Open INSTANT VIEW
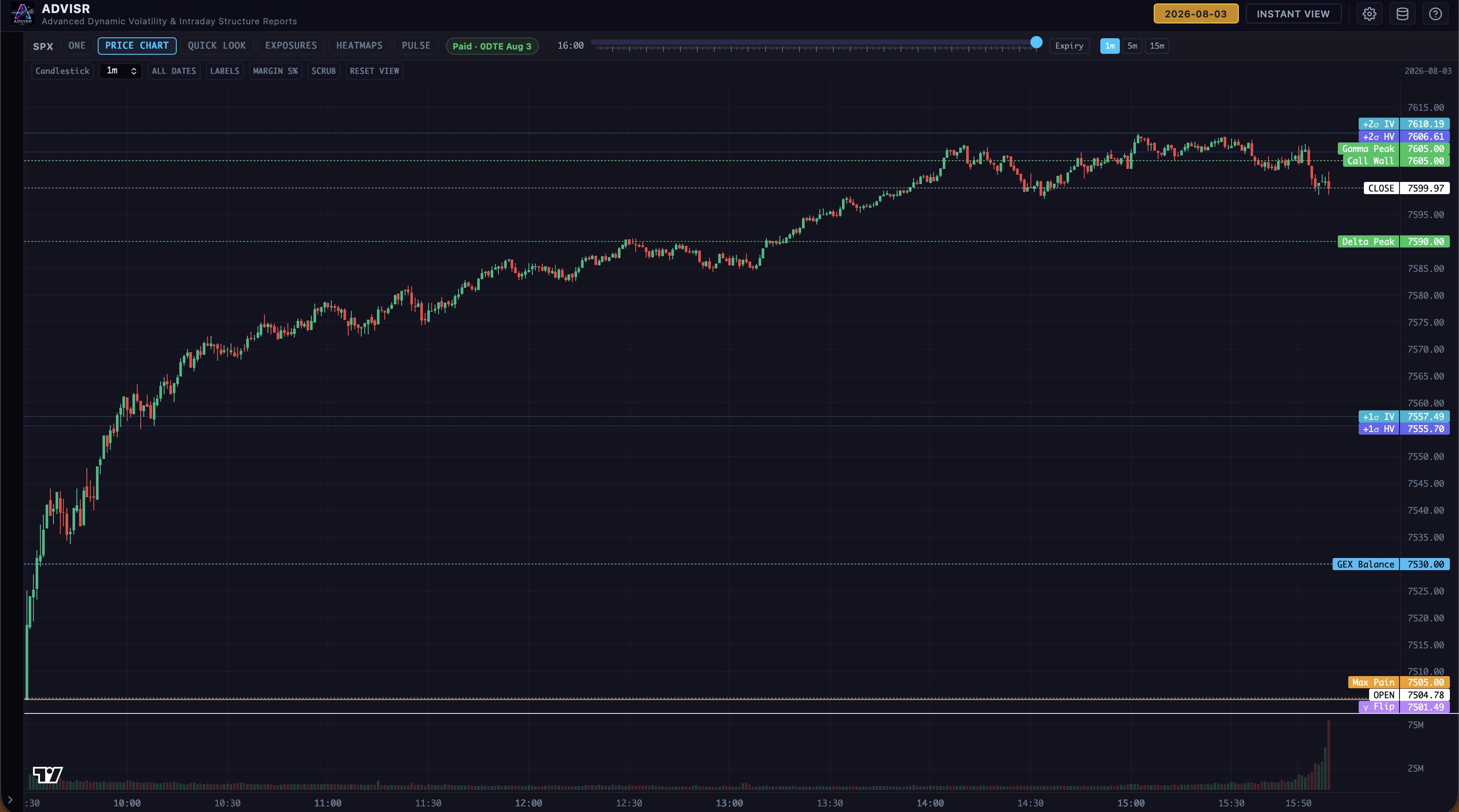Image resolution: width=1459 pixels, height=812 pixels. tap(1293, 14)
